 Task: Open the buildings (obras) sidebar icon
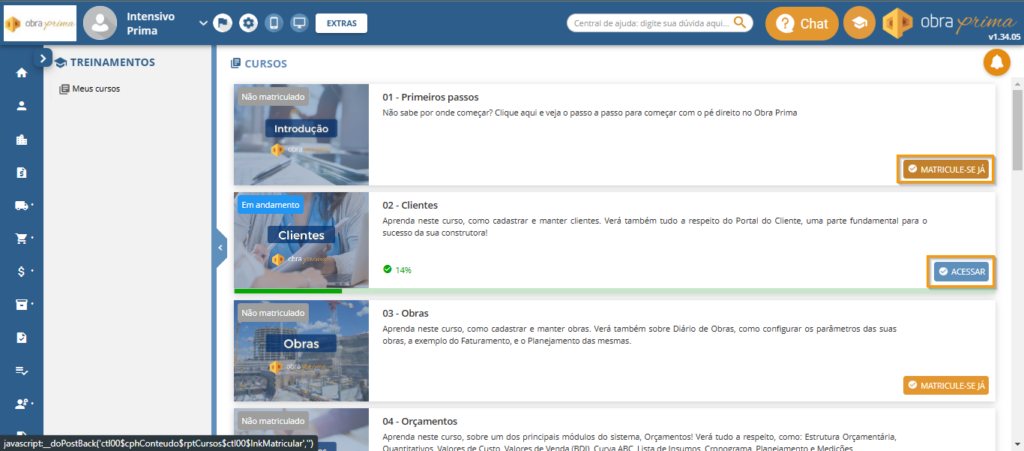pos(22,139)
